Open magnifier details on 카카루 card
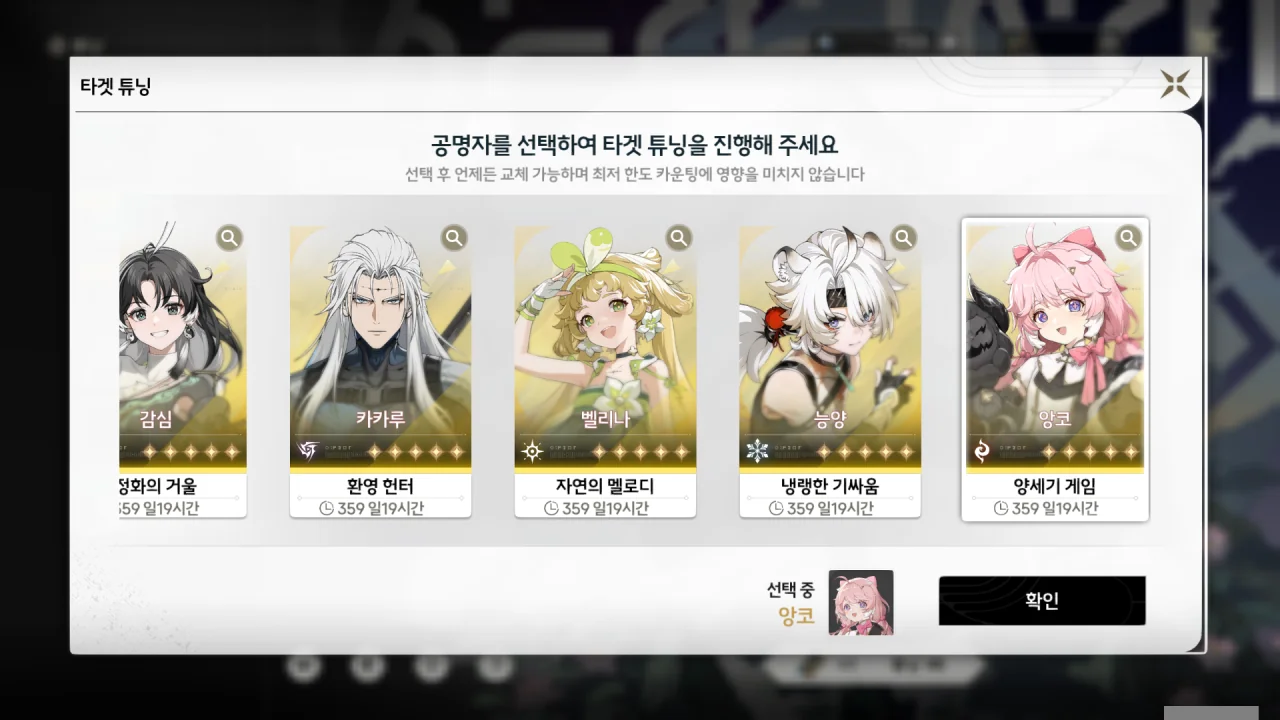Screen dimensions: 1280x720 [x=454, y=238]
